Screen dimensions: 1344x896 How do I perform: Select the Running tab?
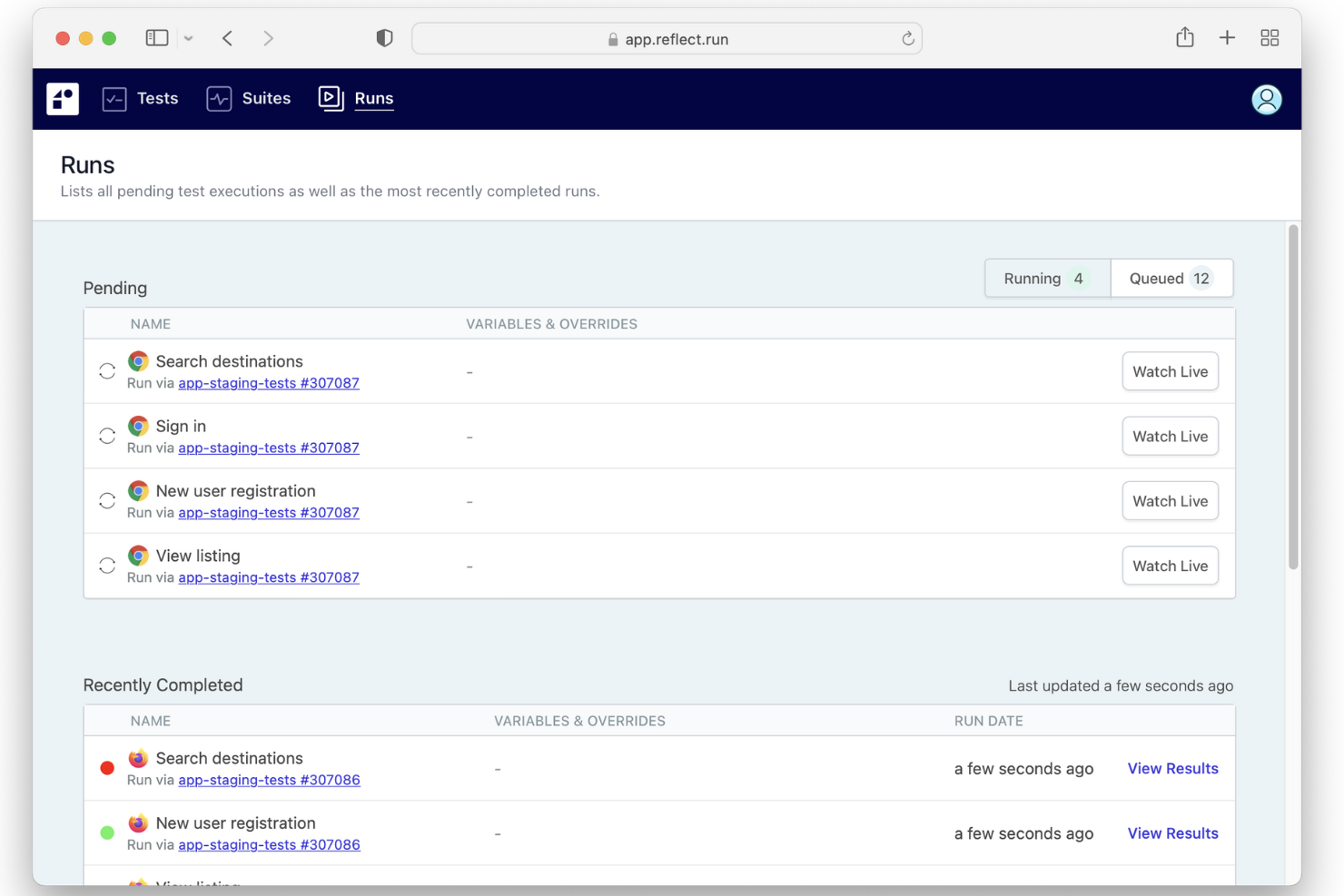pos(1046,278)
